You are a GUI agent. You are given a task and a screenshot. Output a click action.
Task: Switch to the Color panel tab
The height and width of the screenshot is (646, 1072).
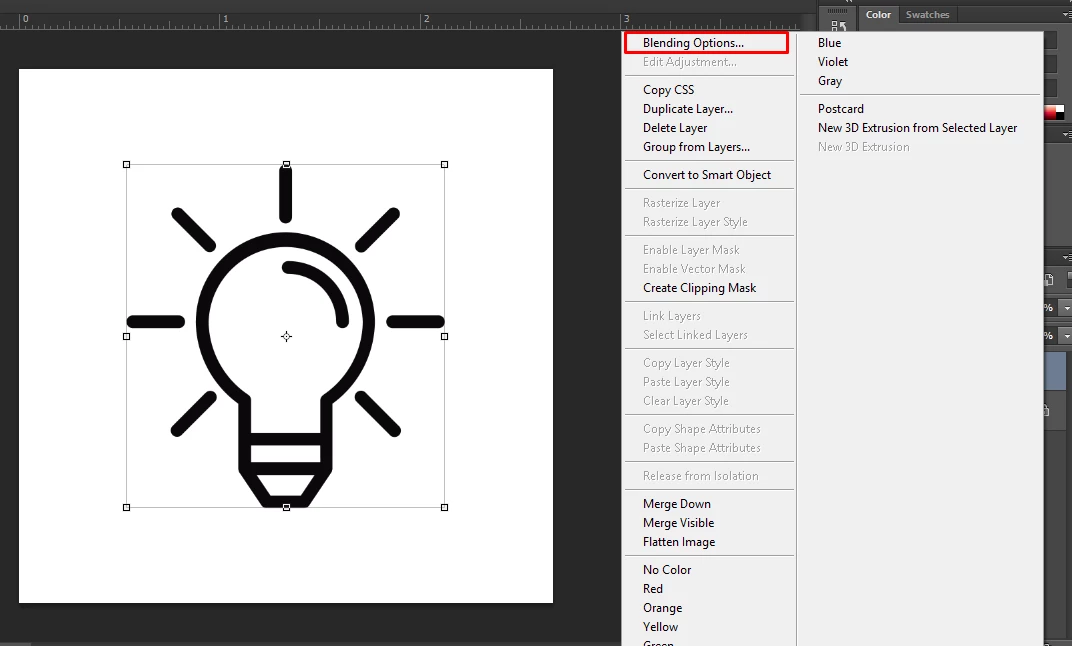click(878, 14)
